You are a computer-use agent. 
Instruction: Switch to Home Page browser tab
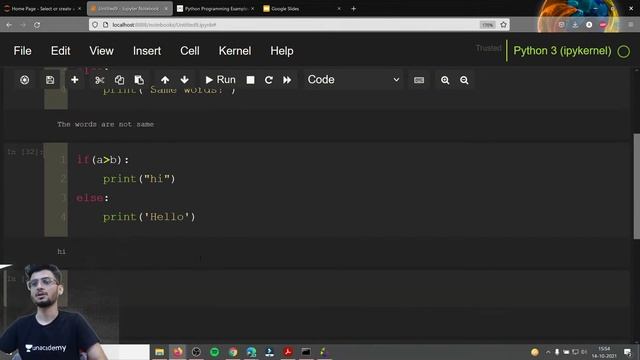[x=43, y=9]
